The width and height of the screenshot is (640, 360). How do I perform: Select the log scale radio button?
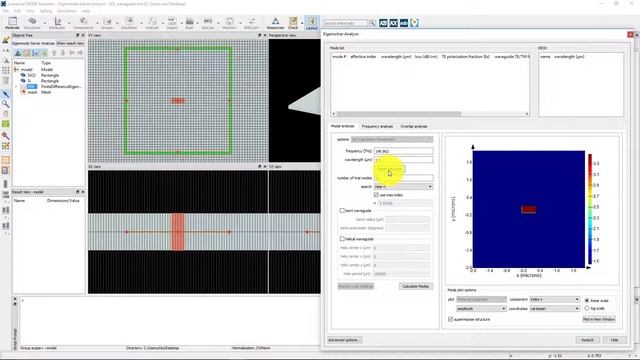(x=587, y=308)
